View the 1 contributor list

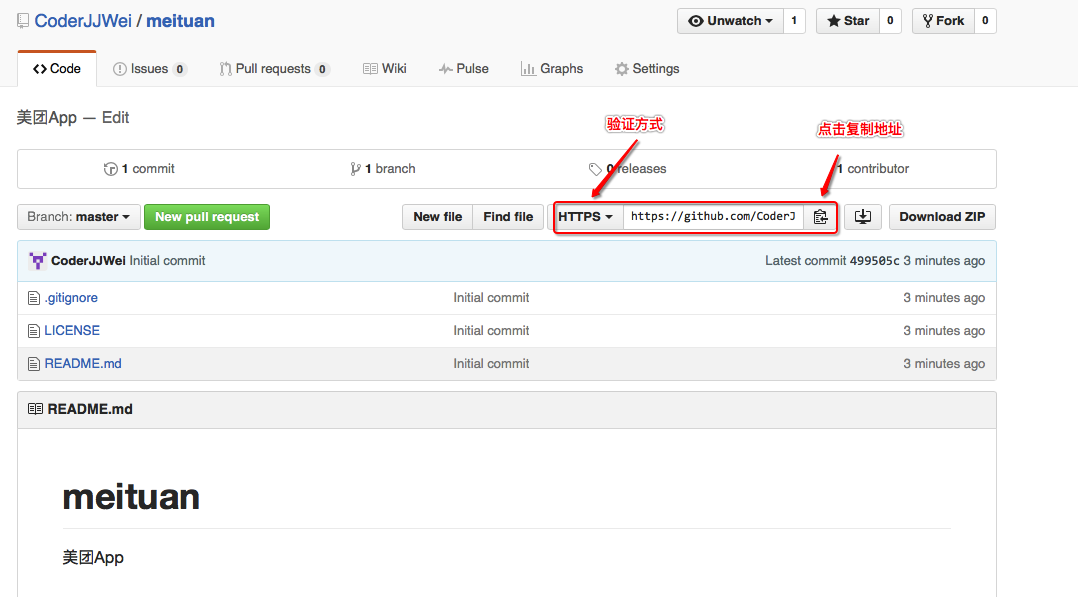(873, 169)
